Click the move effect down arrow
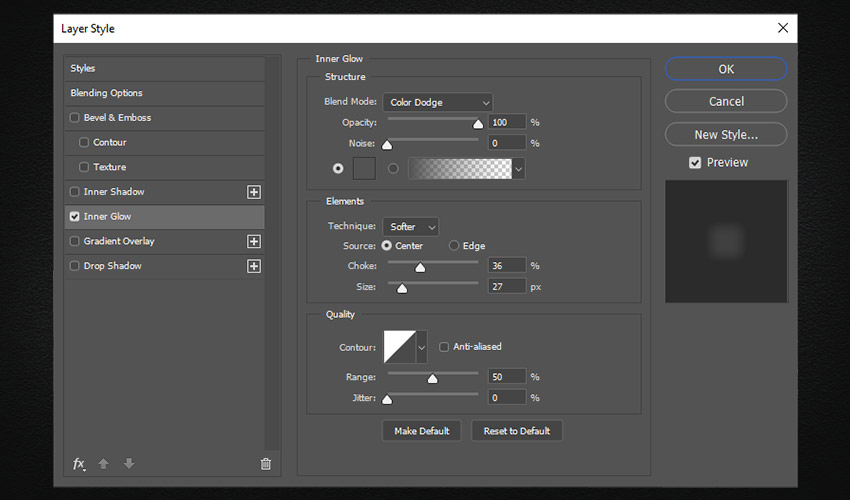Viewport: 850px width, 500px height. point(128,464)
